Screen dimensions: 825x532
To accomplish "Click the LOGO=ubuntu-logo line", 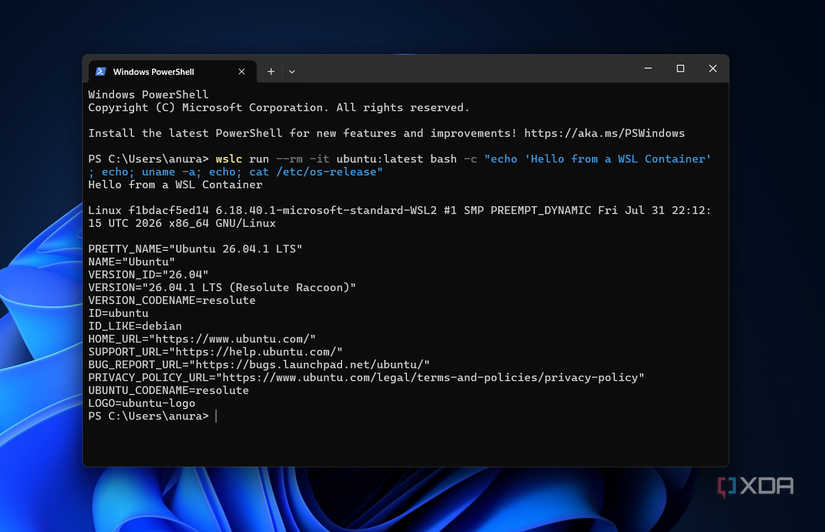I will pyautogui.click(x=142, y=403).
